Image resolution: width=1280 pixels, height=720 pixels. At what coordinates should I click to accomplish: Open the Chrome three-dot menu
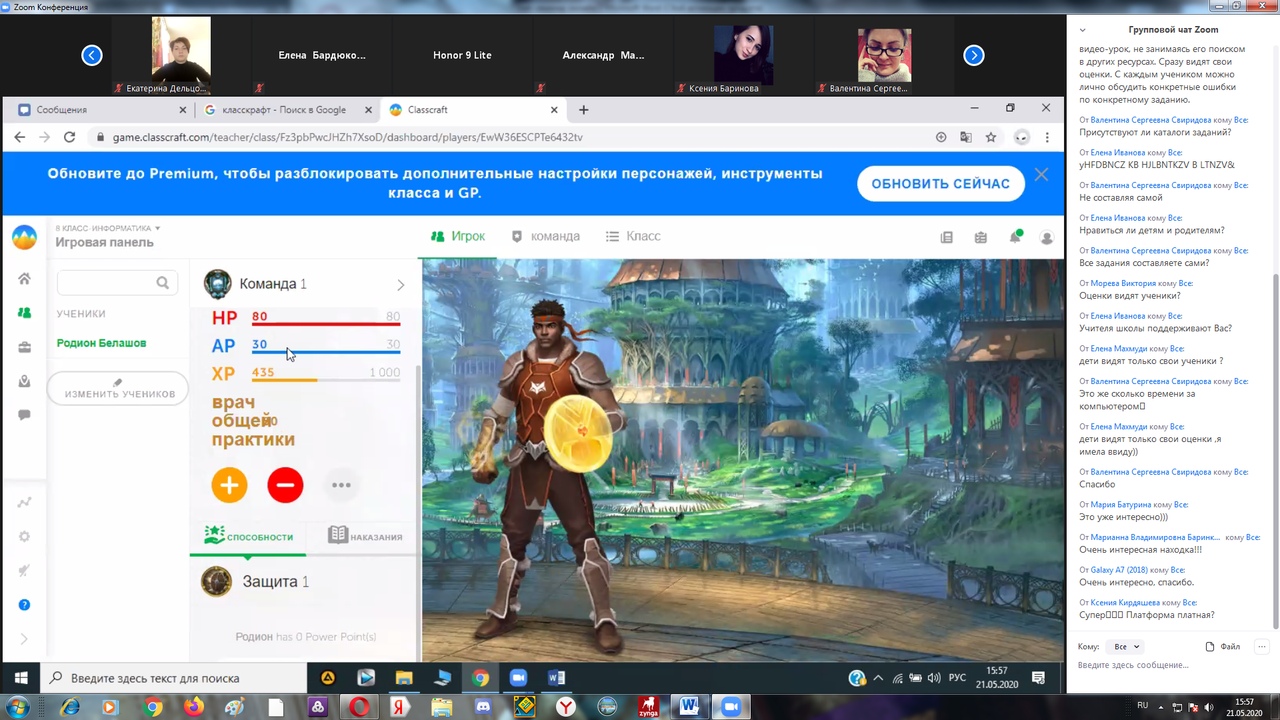1047,137
